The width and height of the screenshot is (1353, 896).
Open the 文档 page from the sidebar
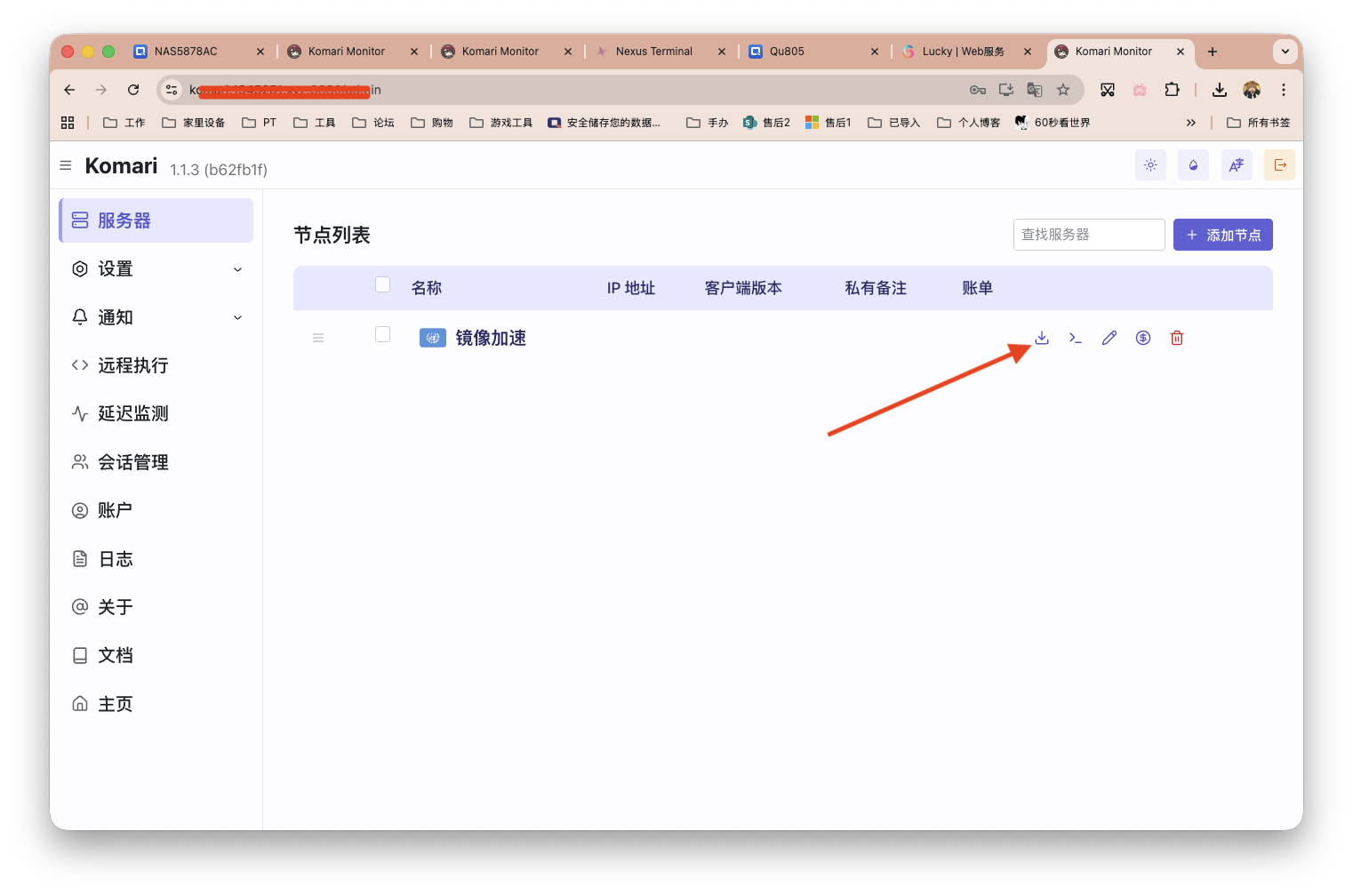[116, 654]
